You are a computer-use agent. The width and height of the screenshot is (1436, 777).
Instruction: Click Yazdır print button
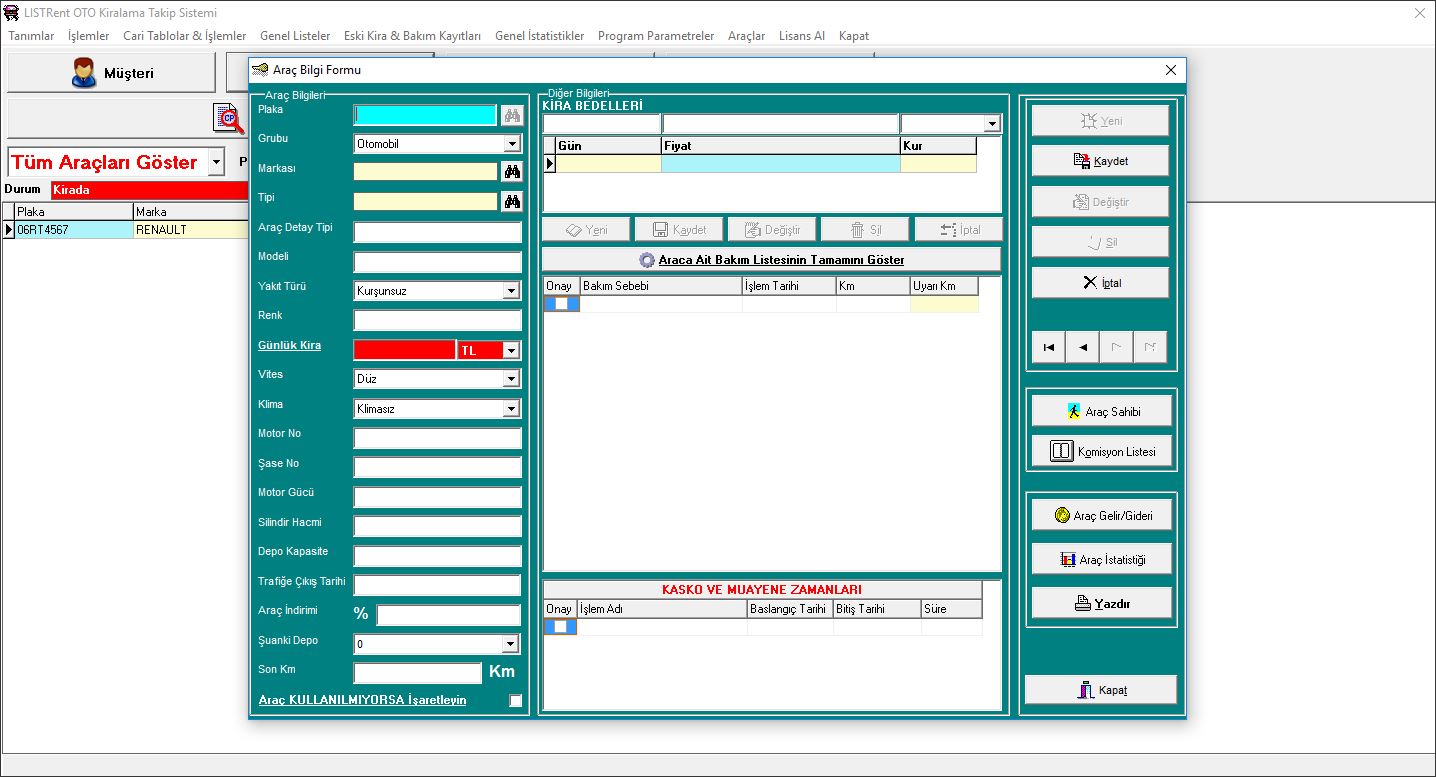point(1102,603)
